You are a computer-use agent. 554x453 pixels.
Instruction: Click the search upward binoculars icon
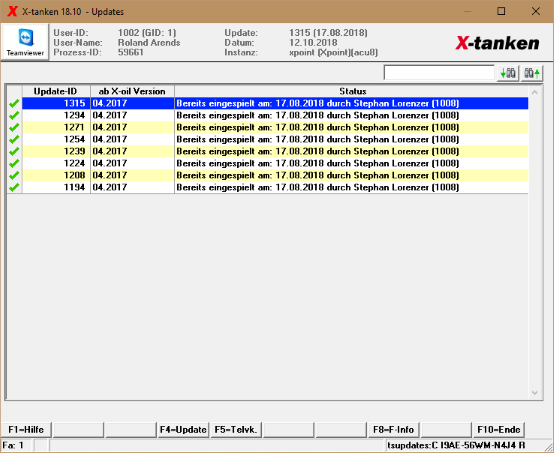point(532,73)
